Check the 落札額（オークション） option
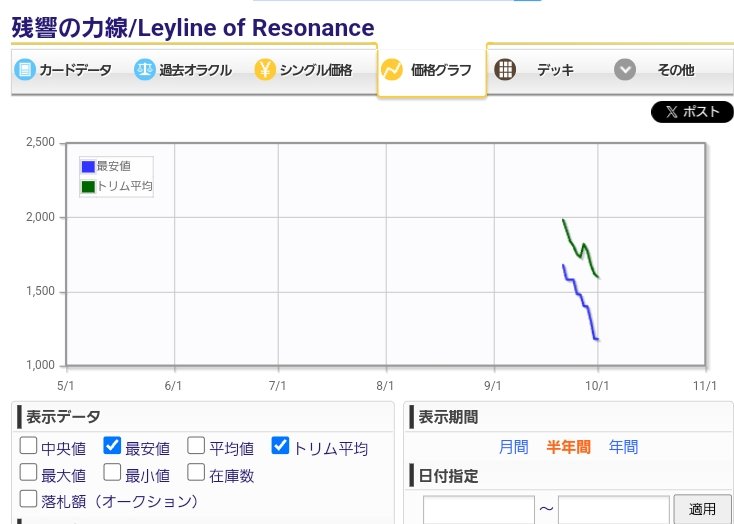The height and width of the screenshot is (524, 734). tap(29, 499)
